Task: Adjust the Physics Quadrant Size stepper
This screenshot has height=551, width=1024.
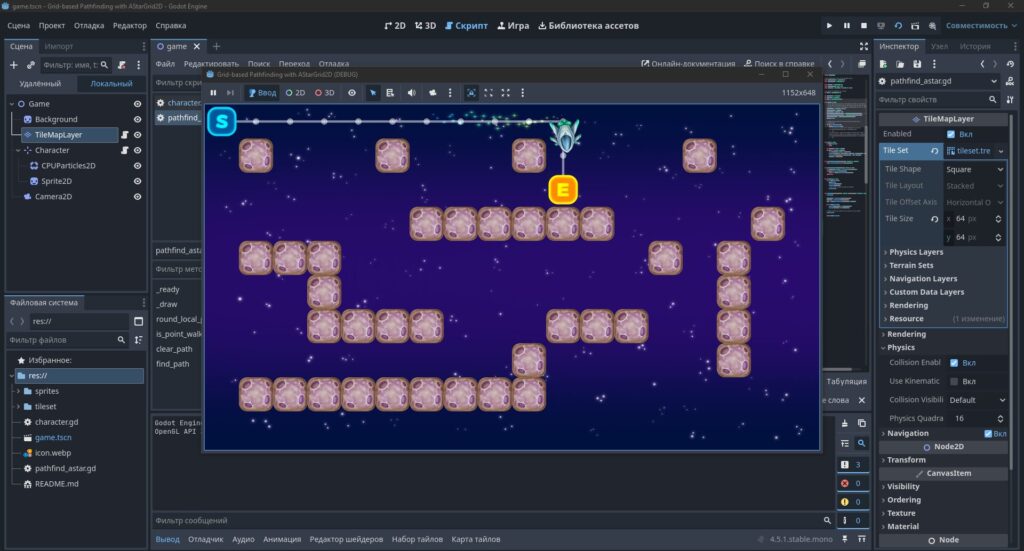Action: pyautogui.click(x=999, y=418)
